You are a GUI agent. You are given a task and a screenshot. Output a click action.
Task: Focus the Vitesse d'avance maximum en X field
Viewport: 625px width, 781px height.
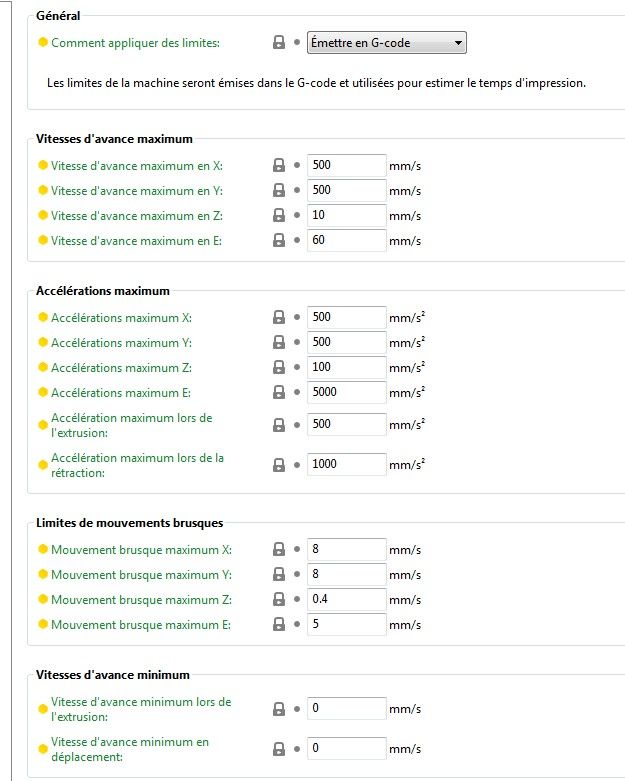(x=346, y=165)
